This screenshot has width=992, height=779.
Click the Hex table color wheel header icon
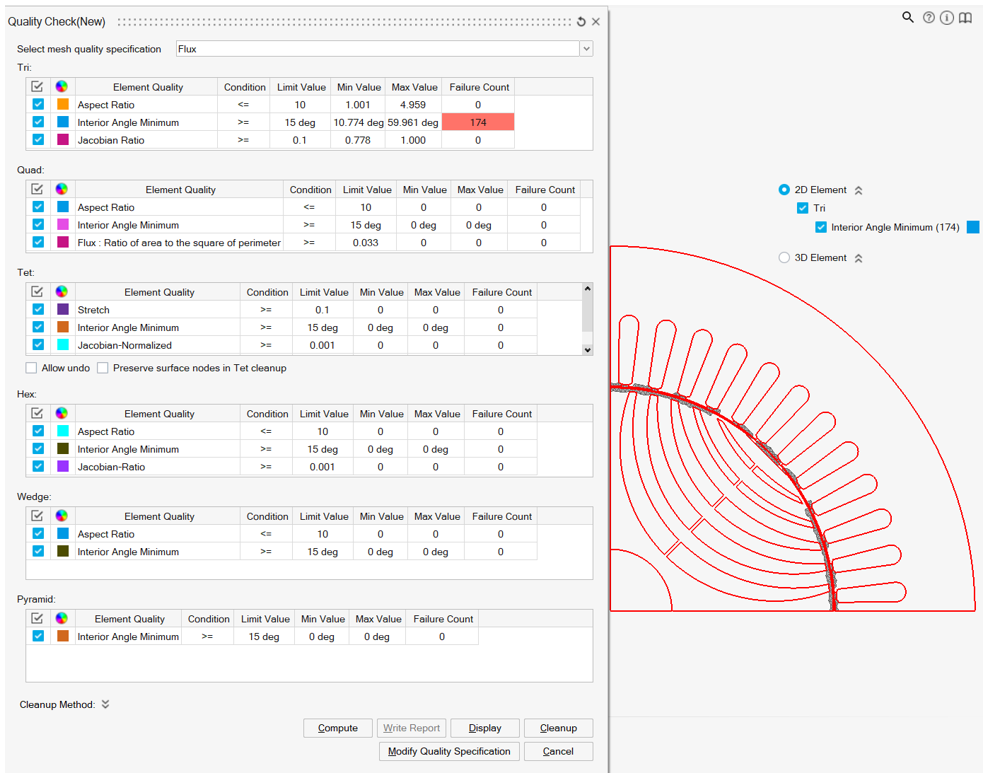[62, 414]
